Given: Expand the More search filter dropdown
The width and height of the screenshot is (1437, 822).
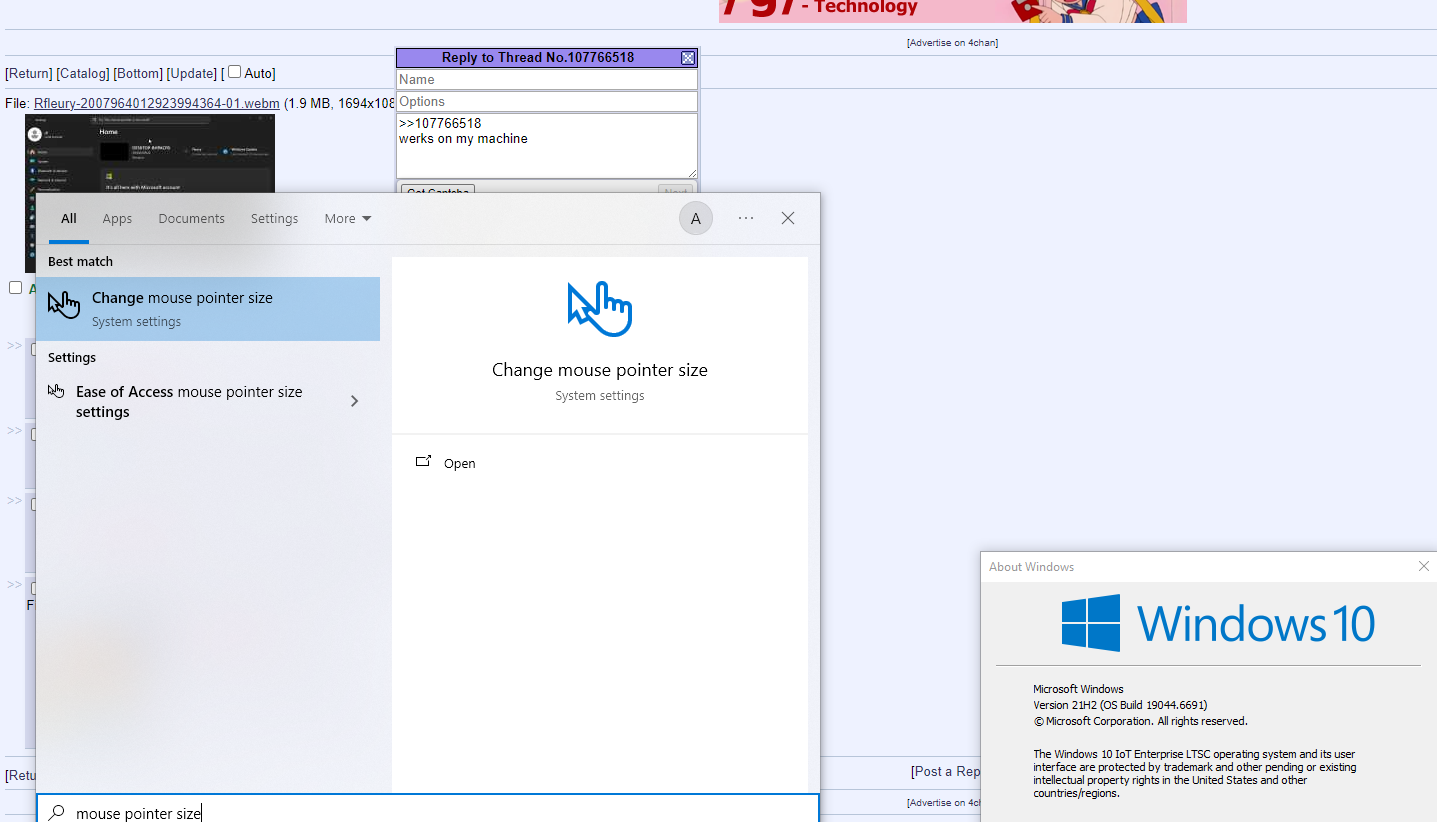Looking at the screenshot, I should pyautogui.click(x=348, y=219).
